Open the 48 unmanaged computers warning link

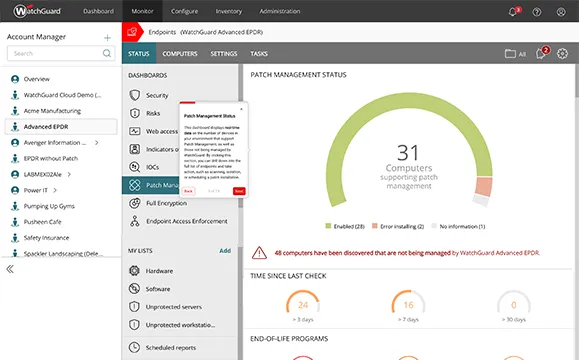point(407,253)
